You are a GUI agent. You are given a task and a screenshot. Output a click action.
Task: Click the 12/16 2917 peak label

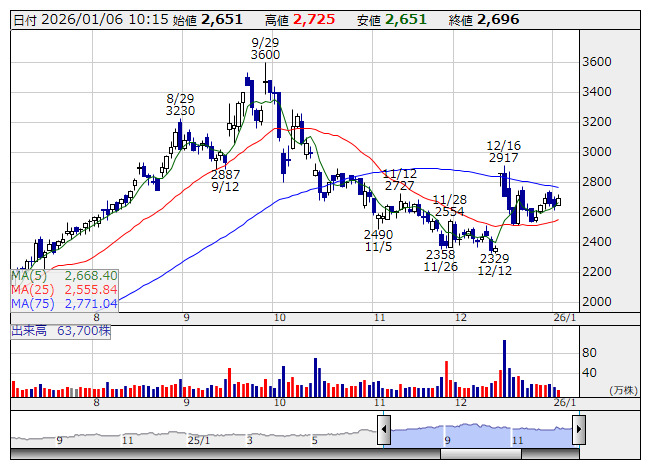(503, 152)
